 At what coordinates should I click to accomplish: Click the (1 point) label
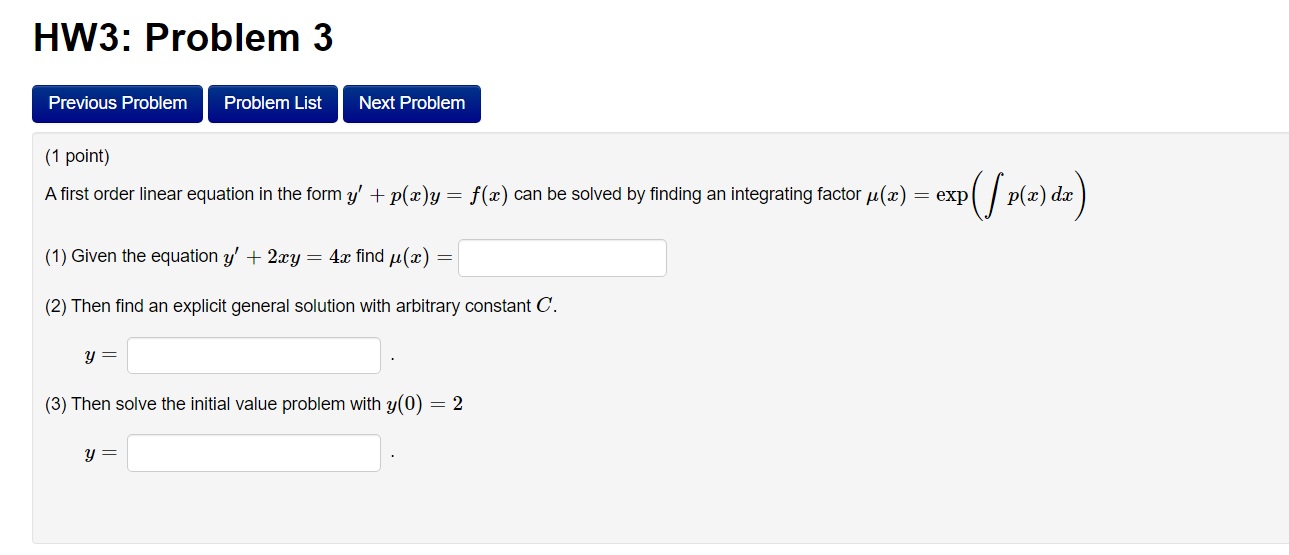click(77, 156)
